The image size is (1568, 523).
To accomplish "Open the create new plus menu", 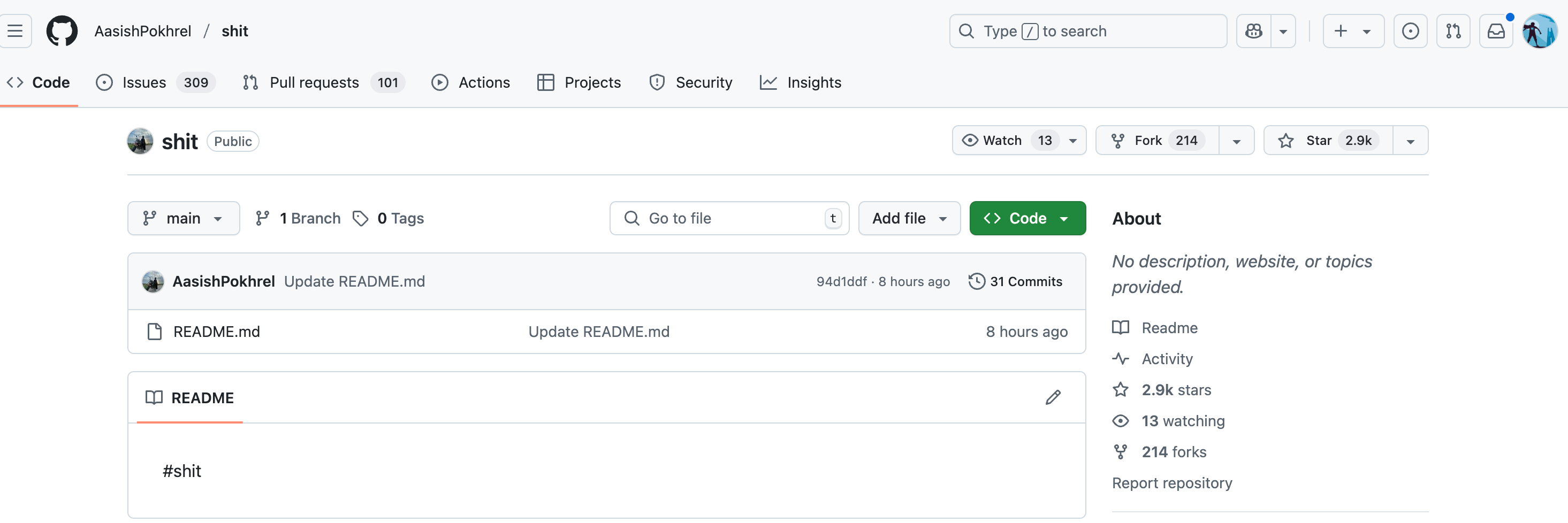I will tap(1353, 31).
